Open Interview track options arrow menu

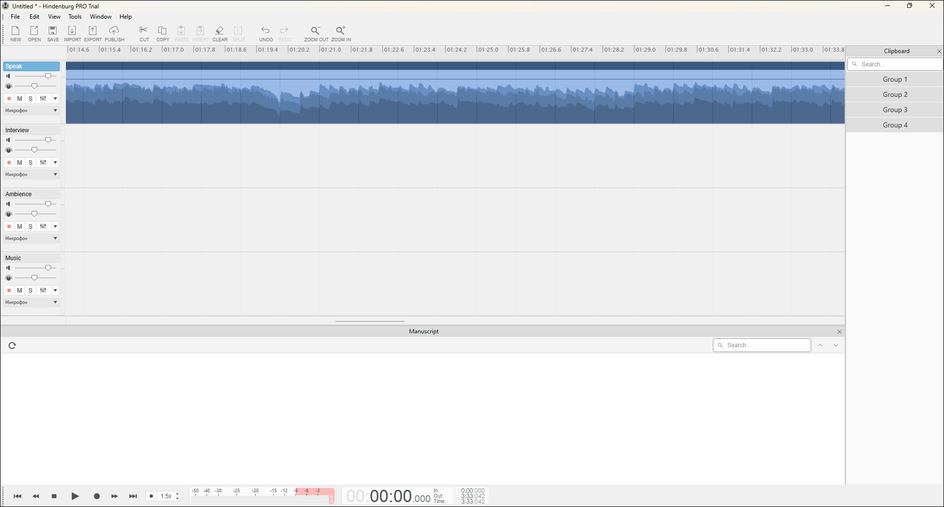[x=55, y=163]
